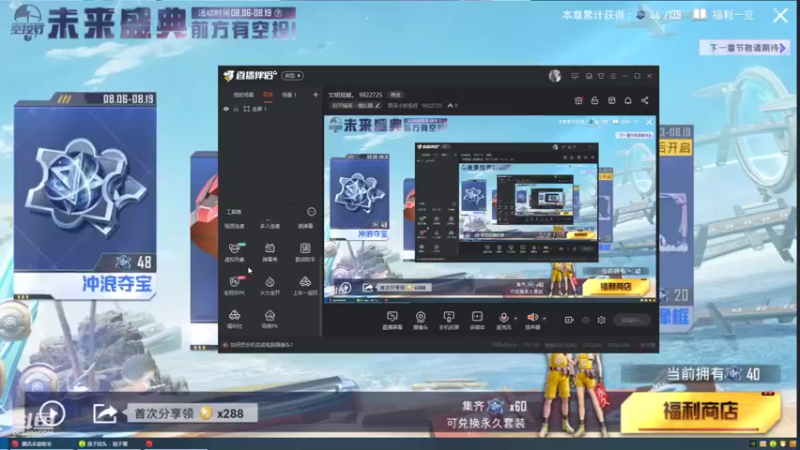Open the user avatar in the title bar
This screenshot has height=450, width=800.
[555, 76]
